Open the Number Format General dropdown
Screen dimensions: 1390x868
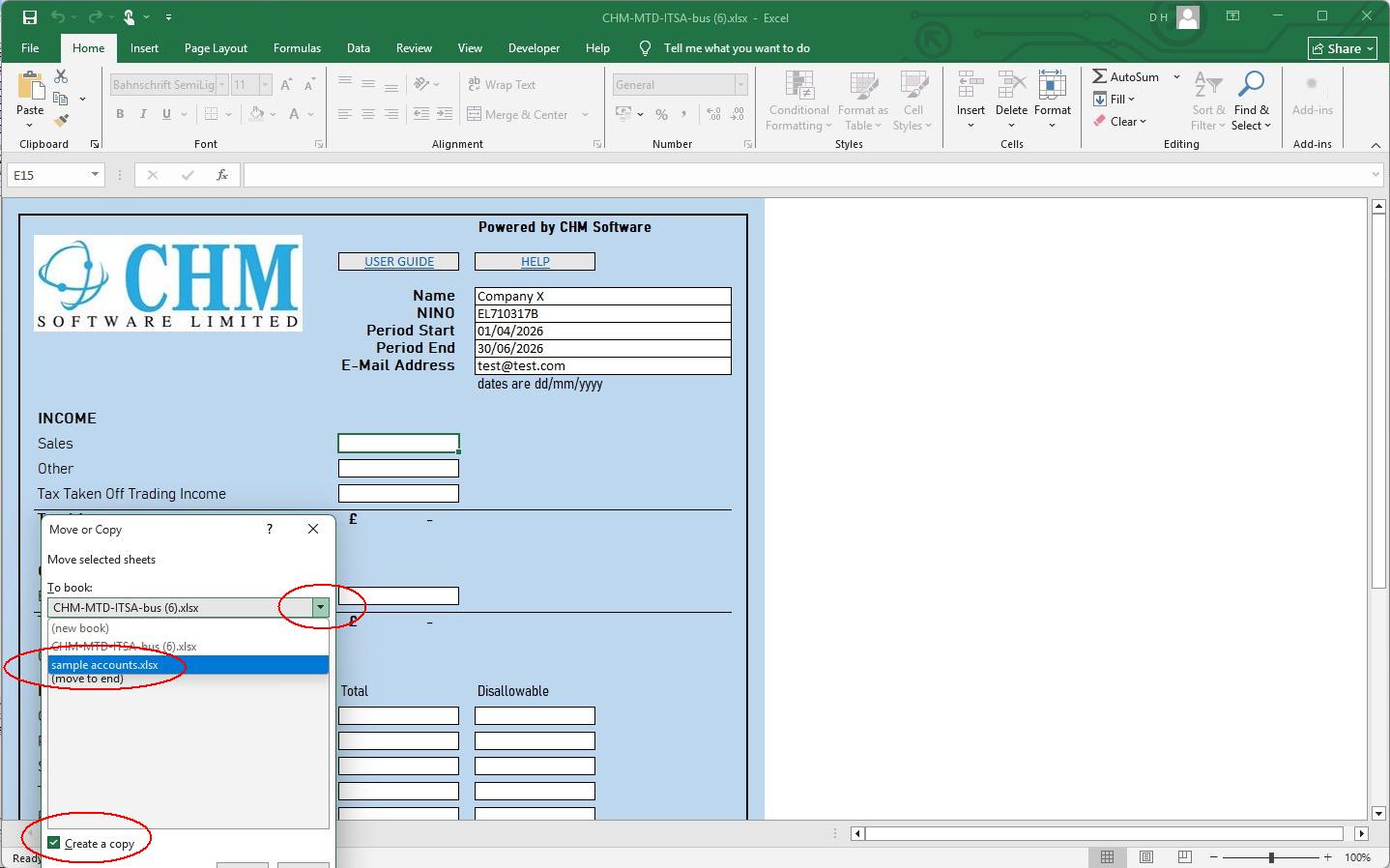[x=740, y=85]
